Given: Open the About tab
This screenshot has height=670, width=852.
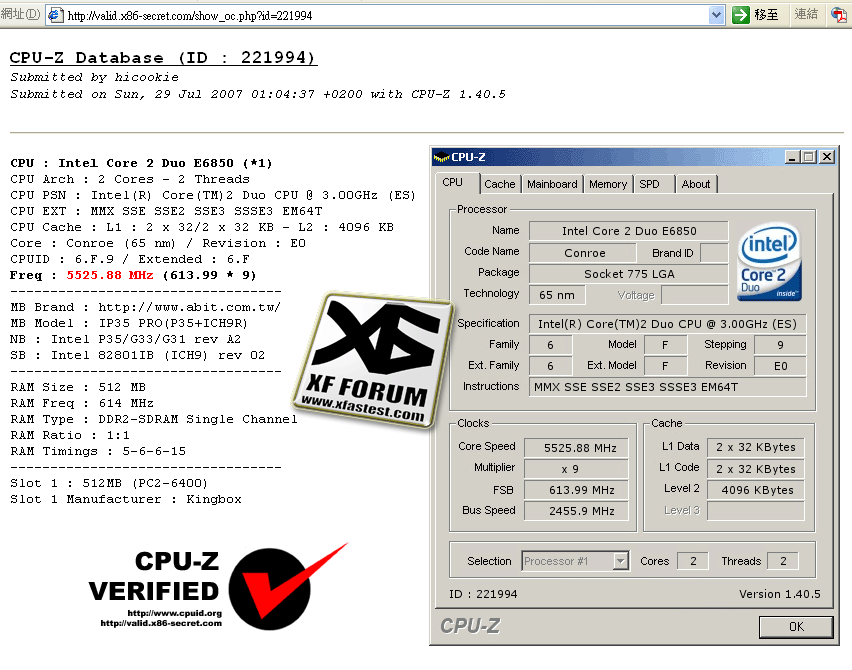Looking at the screenshot, I should pyautogui.click(x=696, y=184).
